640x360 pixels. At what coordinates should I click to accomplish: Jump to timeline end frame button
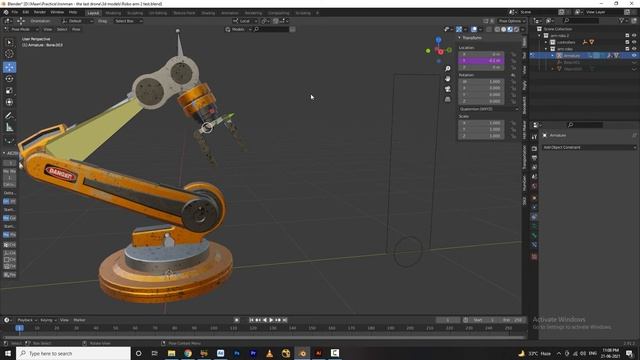coord(285,320)
